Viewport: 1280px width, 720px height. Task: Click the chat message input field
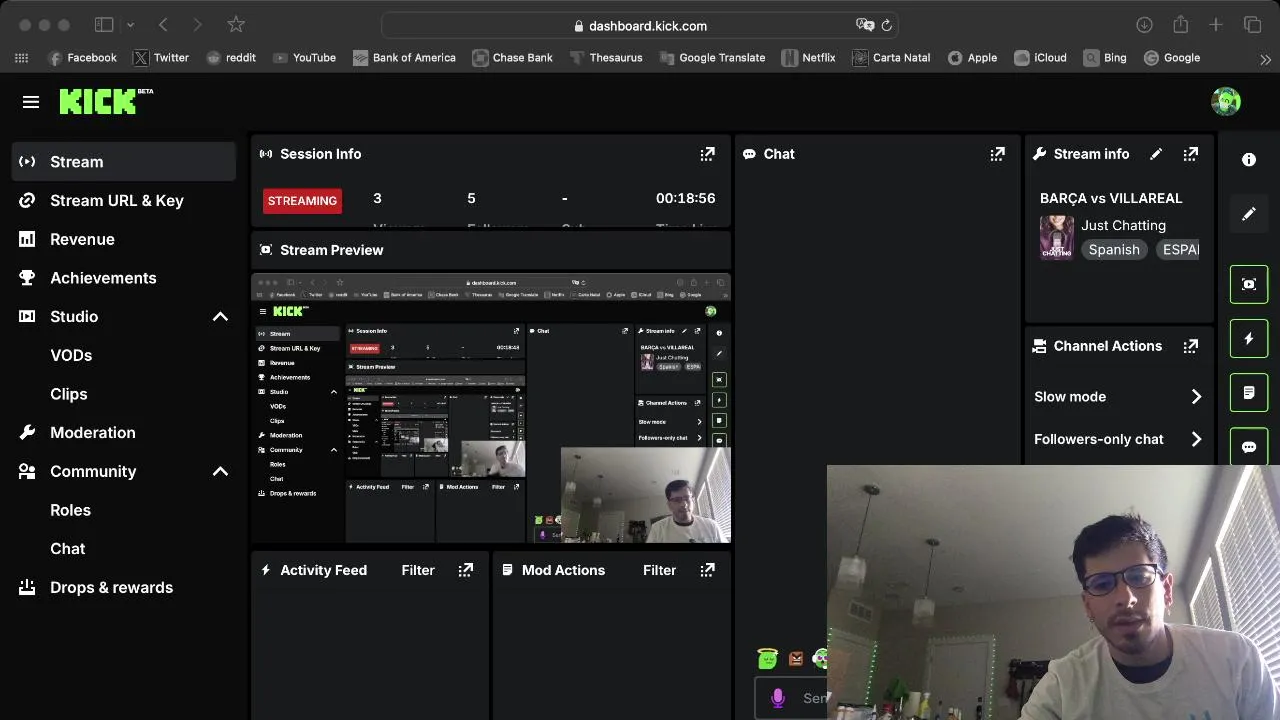[x=792, y=698]
